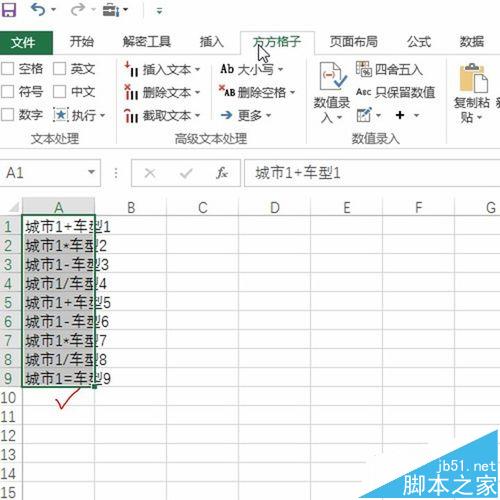
Task: Switch to the 页面布局 tab
Action: coord(354,42)
